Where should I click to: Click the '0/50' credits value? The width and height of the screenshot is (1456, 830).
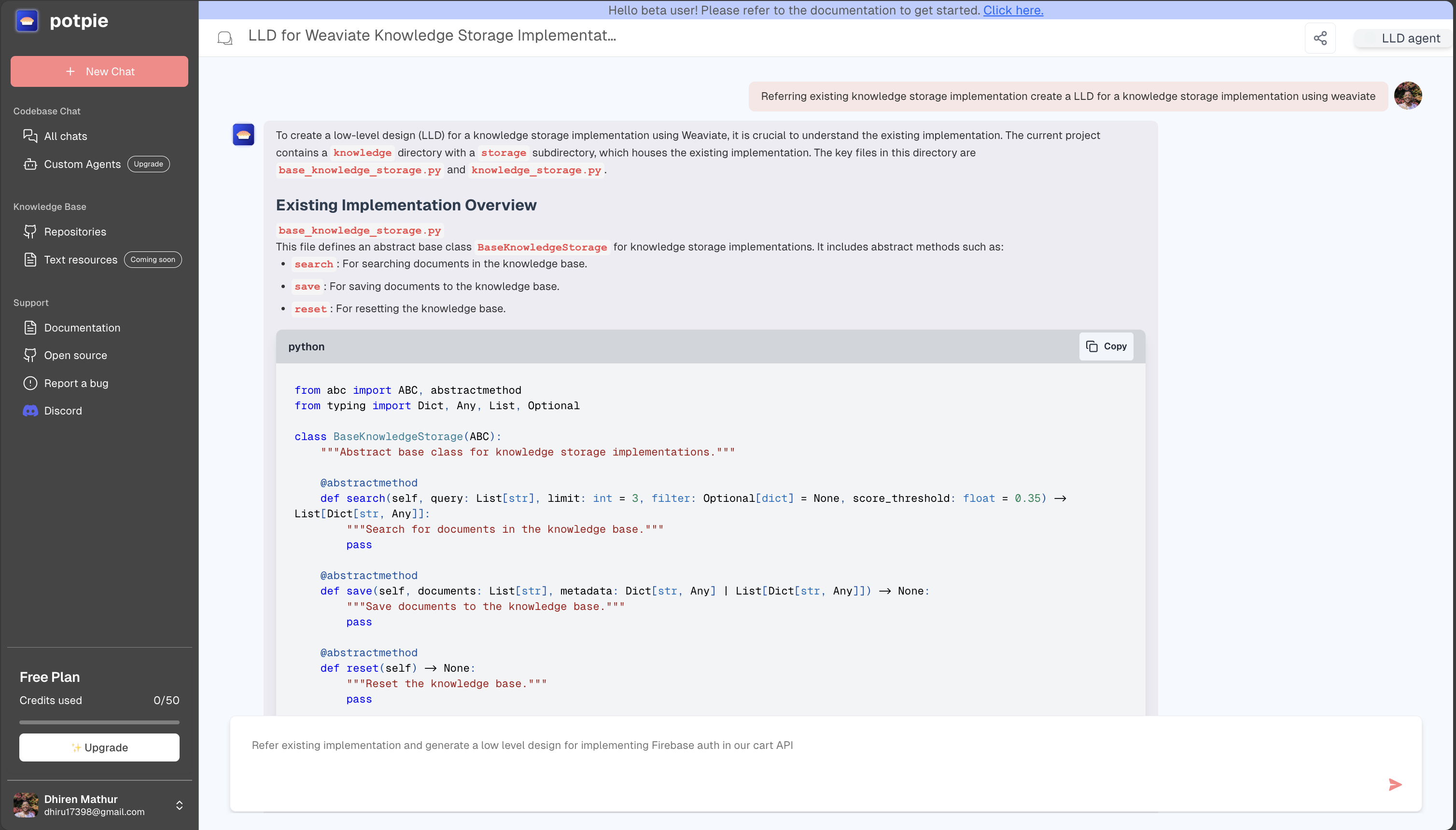[x=166, y=701]
